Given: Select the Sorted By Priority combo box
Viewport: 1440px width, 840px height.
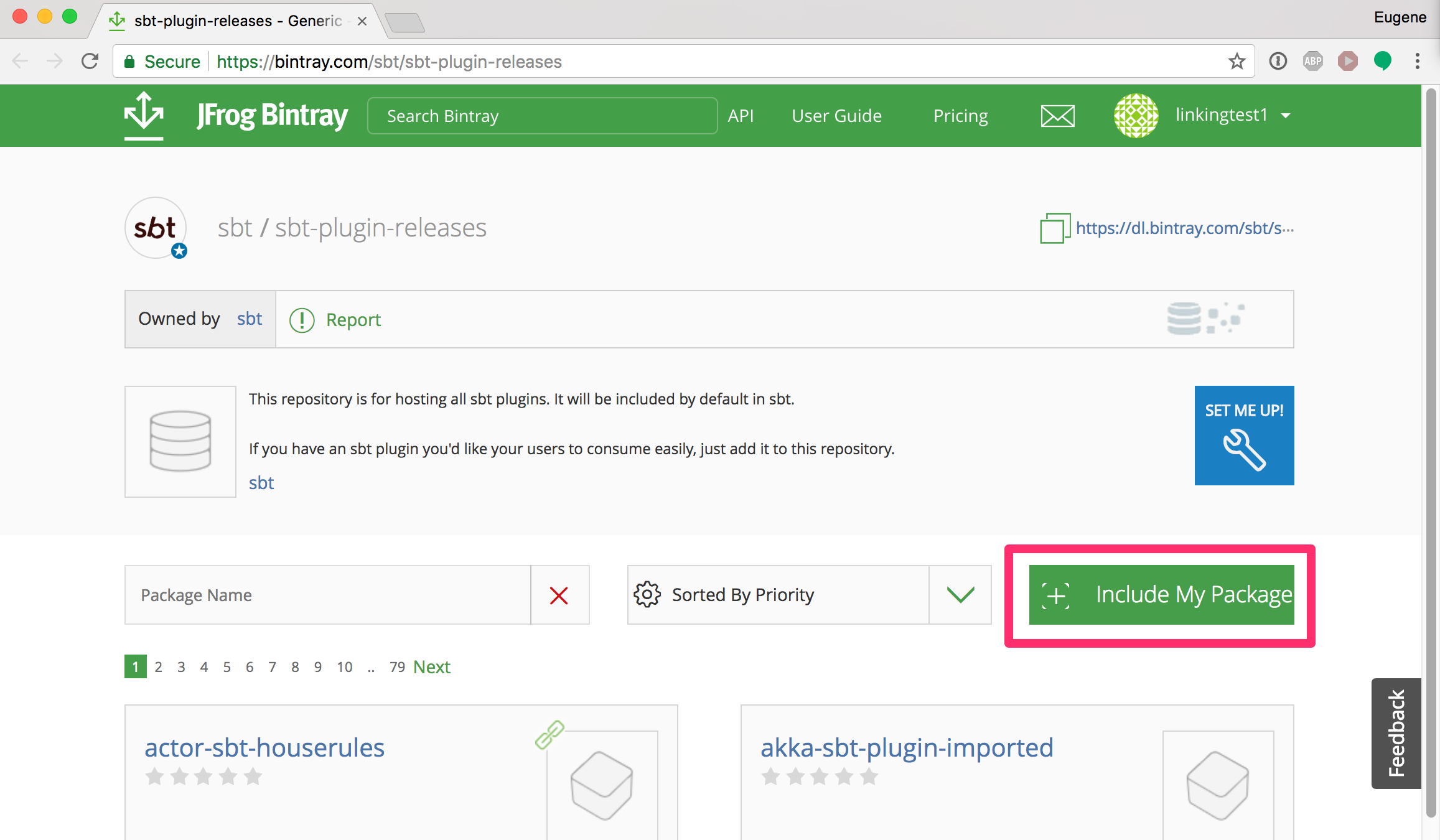Looking at the screenshot, I should [x=809, y=595].
